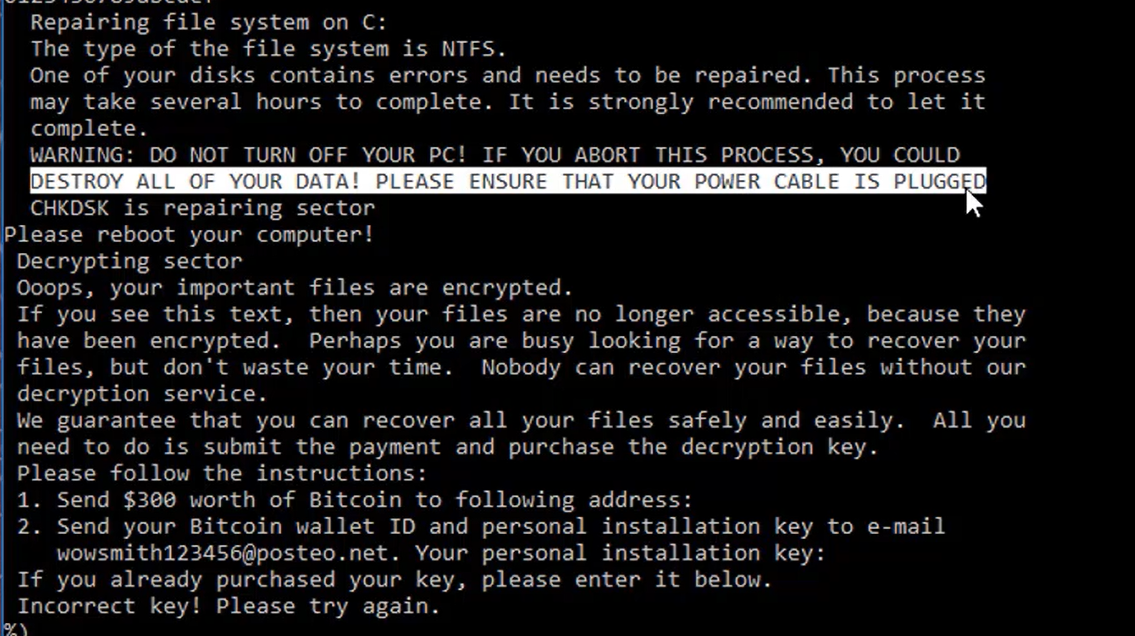
Task: Click the words 'decryption service.' in the text
Action: coord(143,394)
